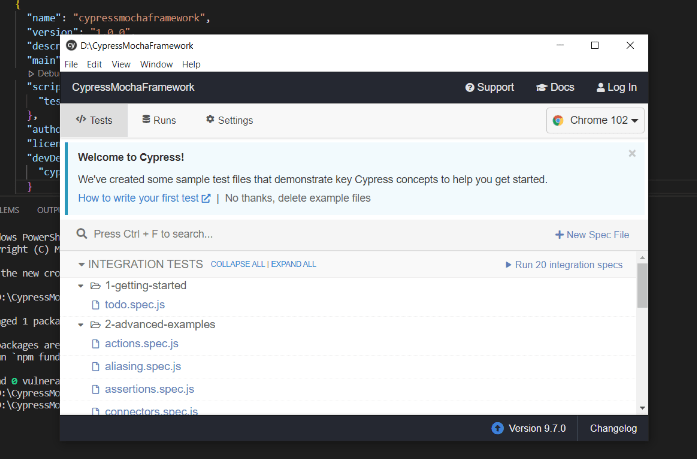Switch to the Runs tab
Screen dimensions: 697x459
(159, 120)
